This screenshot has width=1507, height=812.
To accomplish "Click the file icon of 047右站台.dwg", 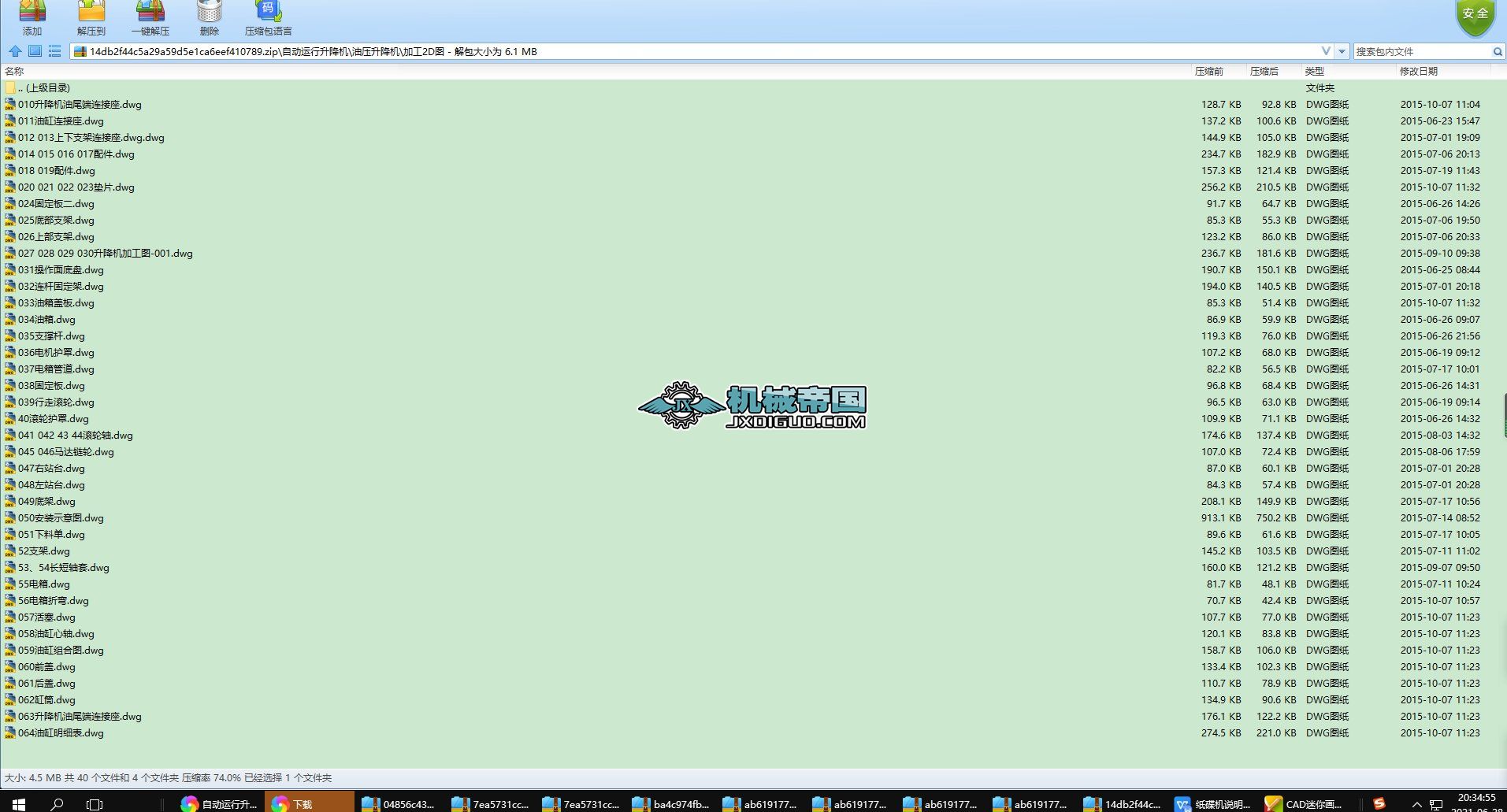I will [x=10, y=468].
